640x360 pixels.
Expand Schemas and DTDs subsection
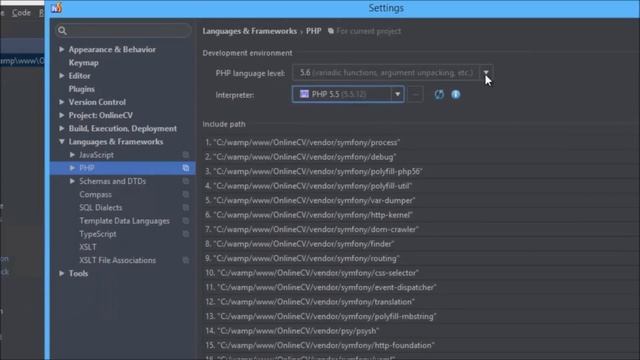click(x=72, y=181)
